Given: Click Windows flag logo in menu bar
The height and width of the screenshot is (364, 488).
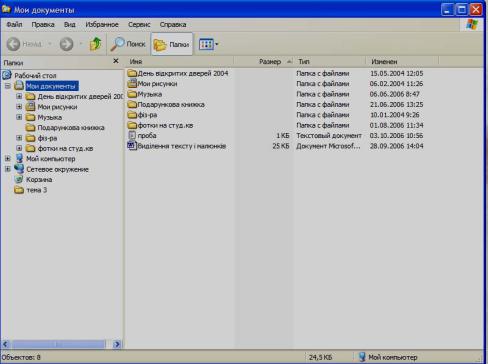Looking at the screenshot, I should pyautogui.click(x=472, y=24).
